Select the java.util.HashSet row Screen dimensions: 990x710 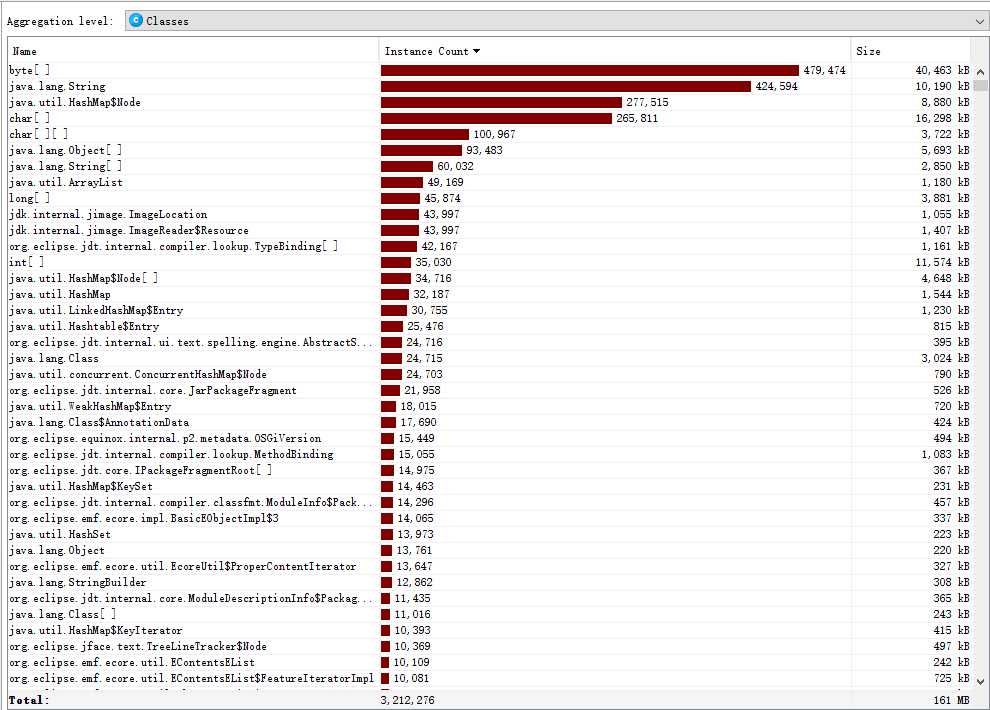click(489, 534)
